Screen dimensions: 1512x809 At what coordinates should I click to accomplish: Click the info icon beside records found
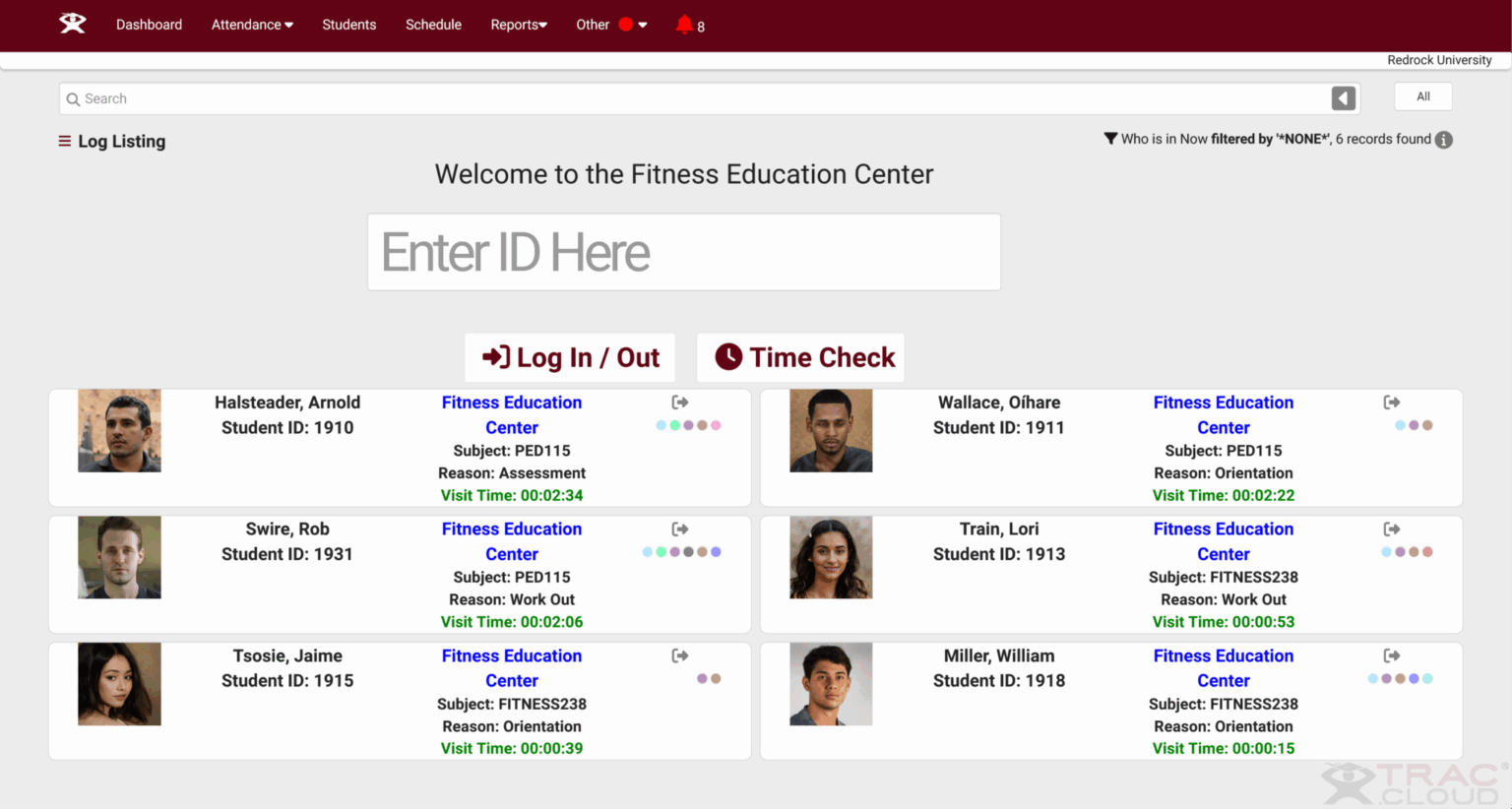pos(1444,140)
